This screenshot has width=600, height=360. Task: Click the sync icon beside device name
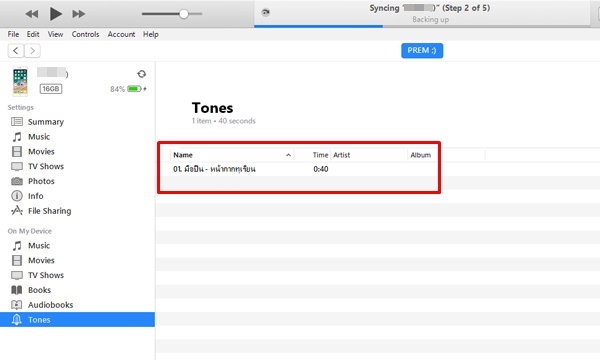pyautogui.click(x=142, y=74)
